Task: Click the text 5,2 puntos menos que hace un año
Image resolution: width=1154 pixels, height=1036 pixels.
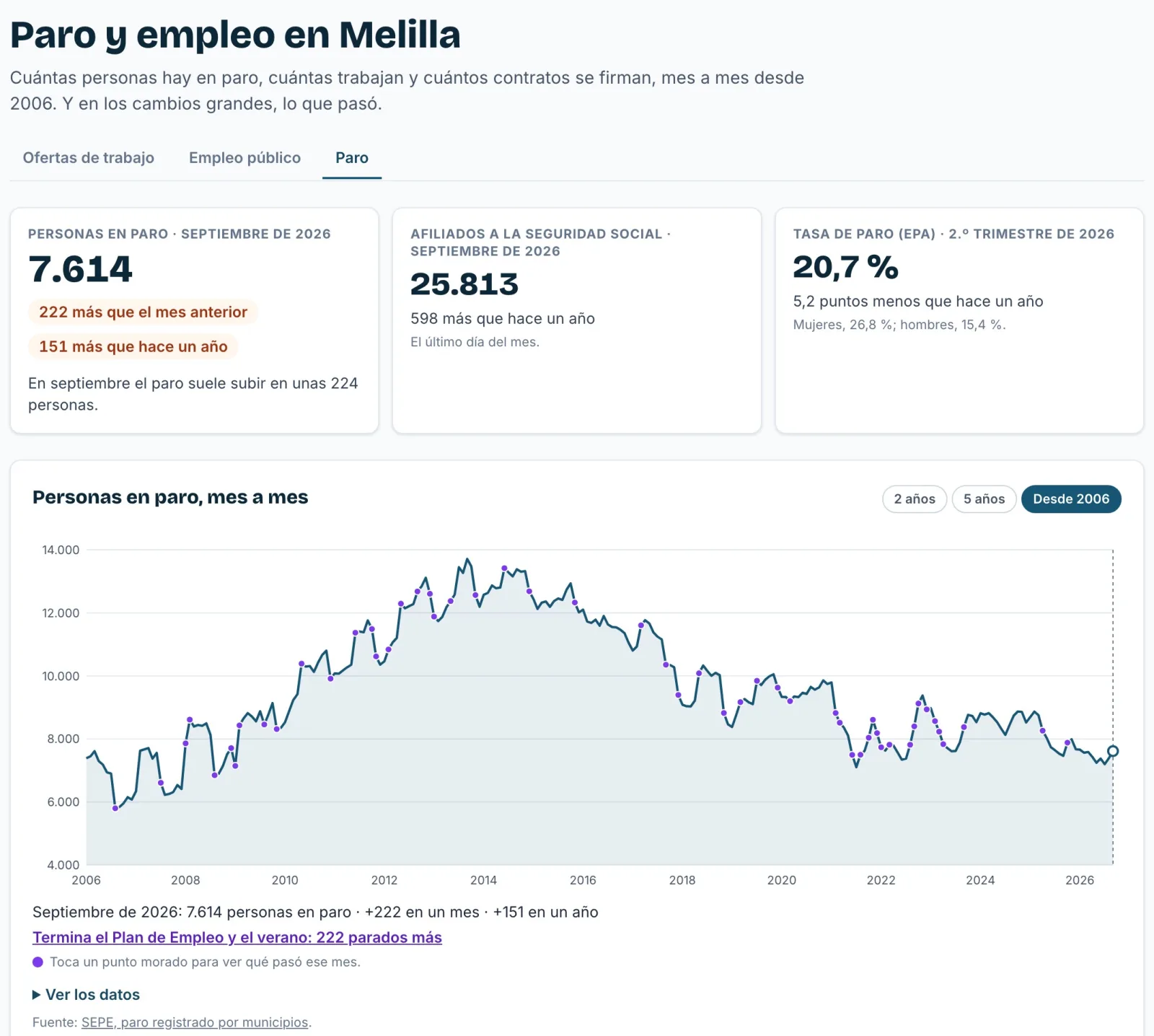Action: pos(918,302)
